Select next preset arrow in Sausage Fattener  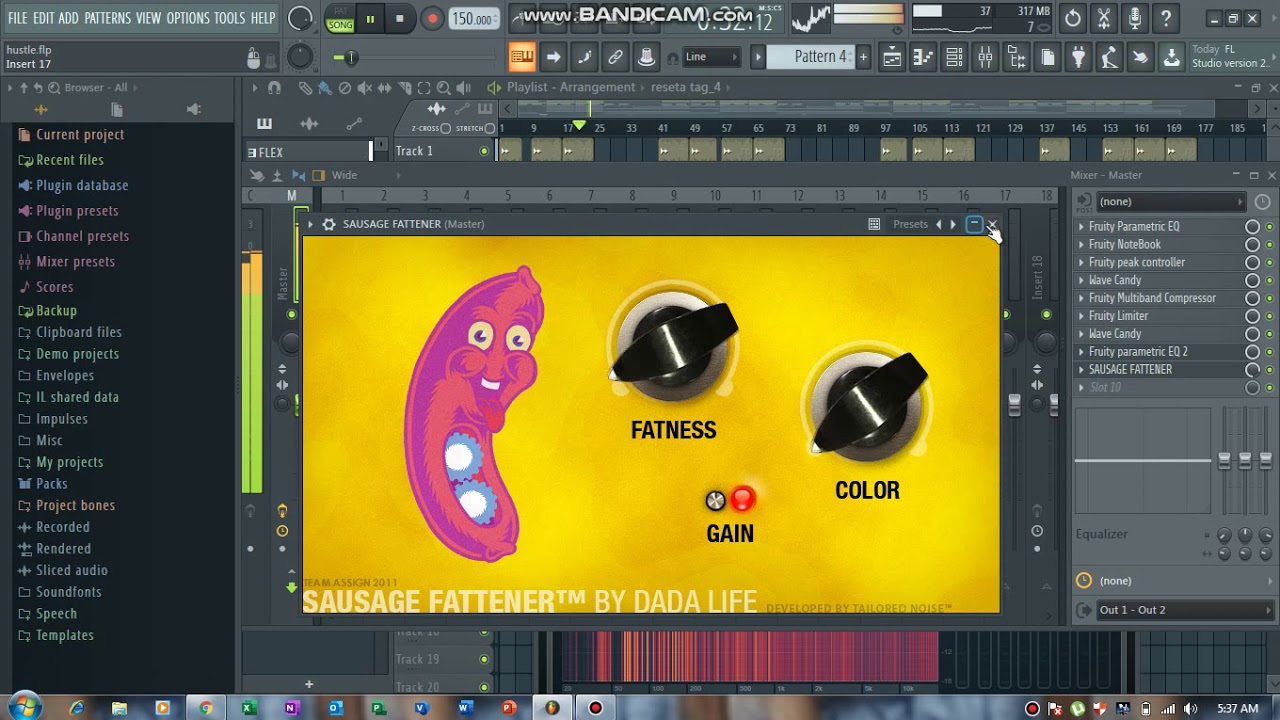pos(953,224)
